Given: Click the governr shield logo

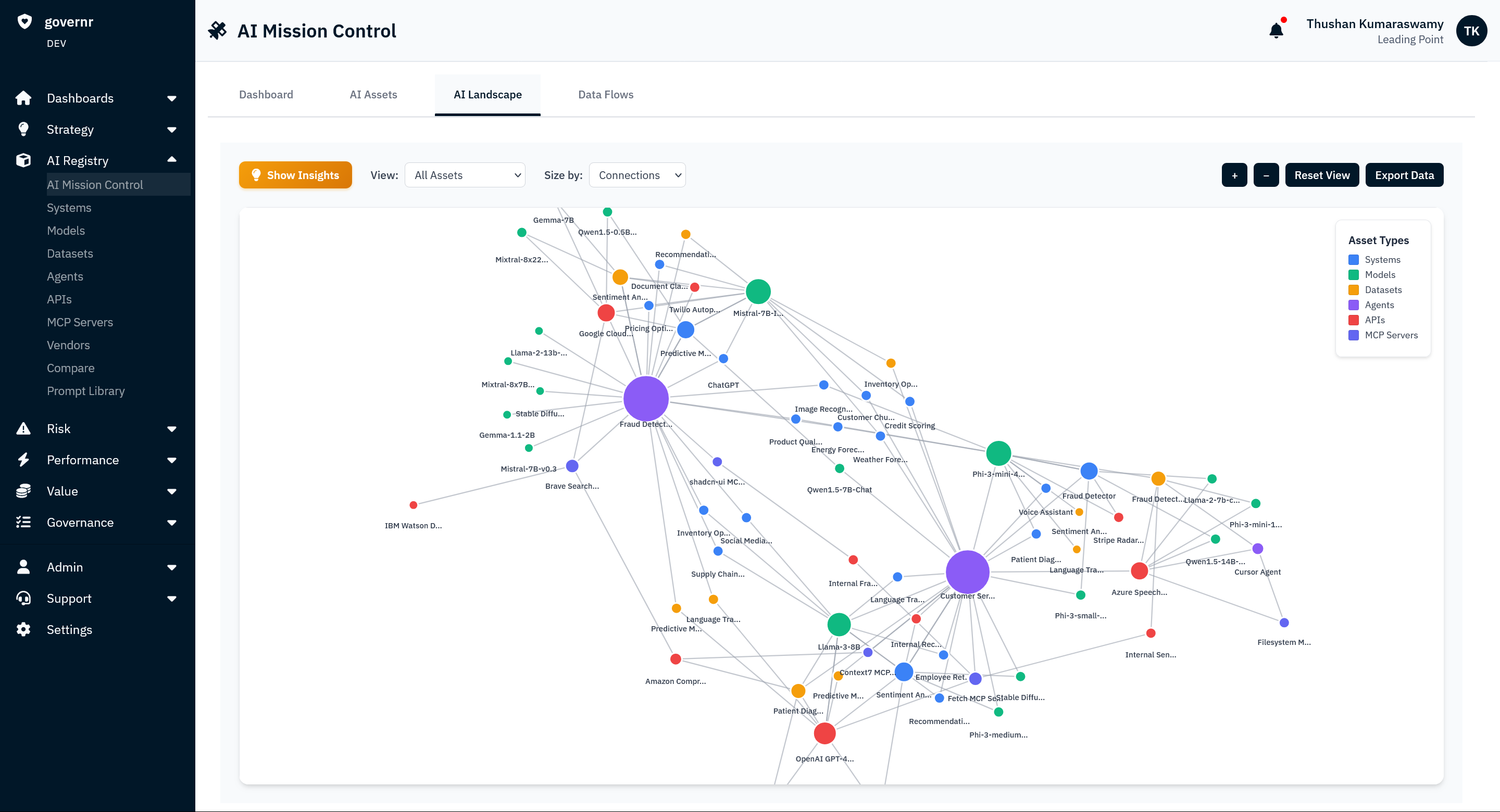Looking at the screenshot, I should point(24,21).
